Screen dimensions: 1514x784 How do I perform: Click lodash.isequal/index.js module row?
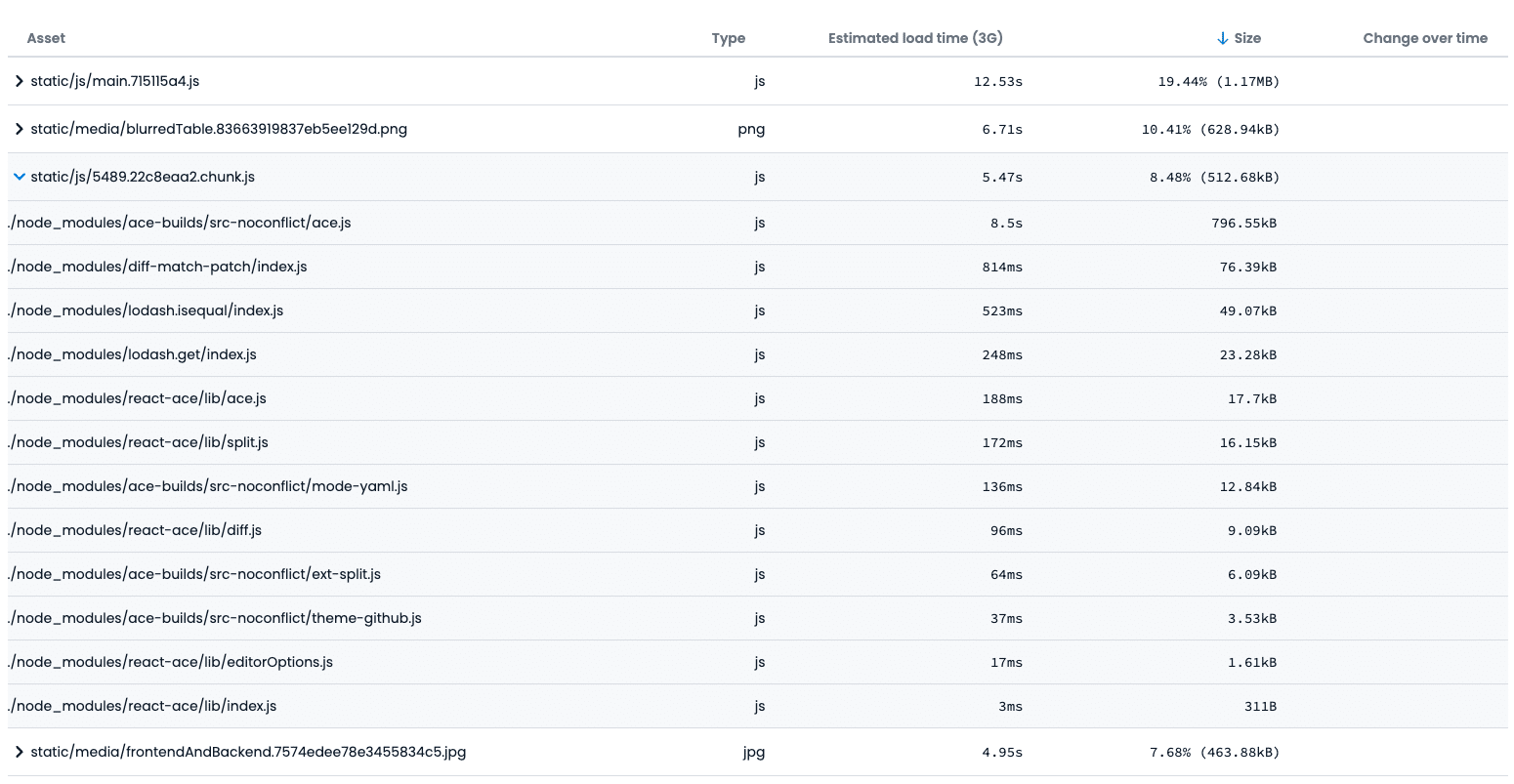click(x=758, y=310)
